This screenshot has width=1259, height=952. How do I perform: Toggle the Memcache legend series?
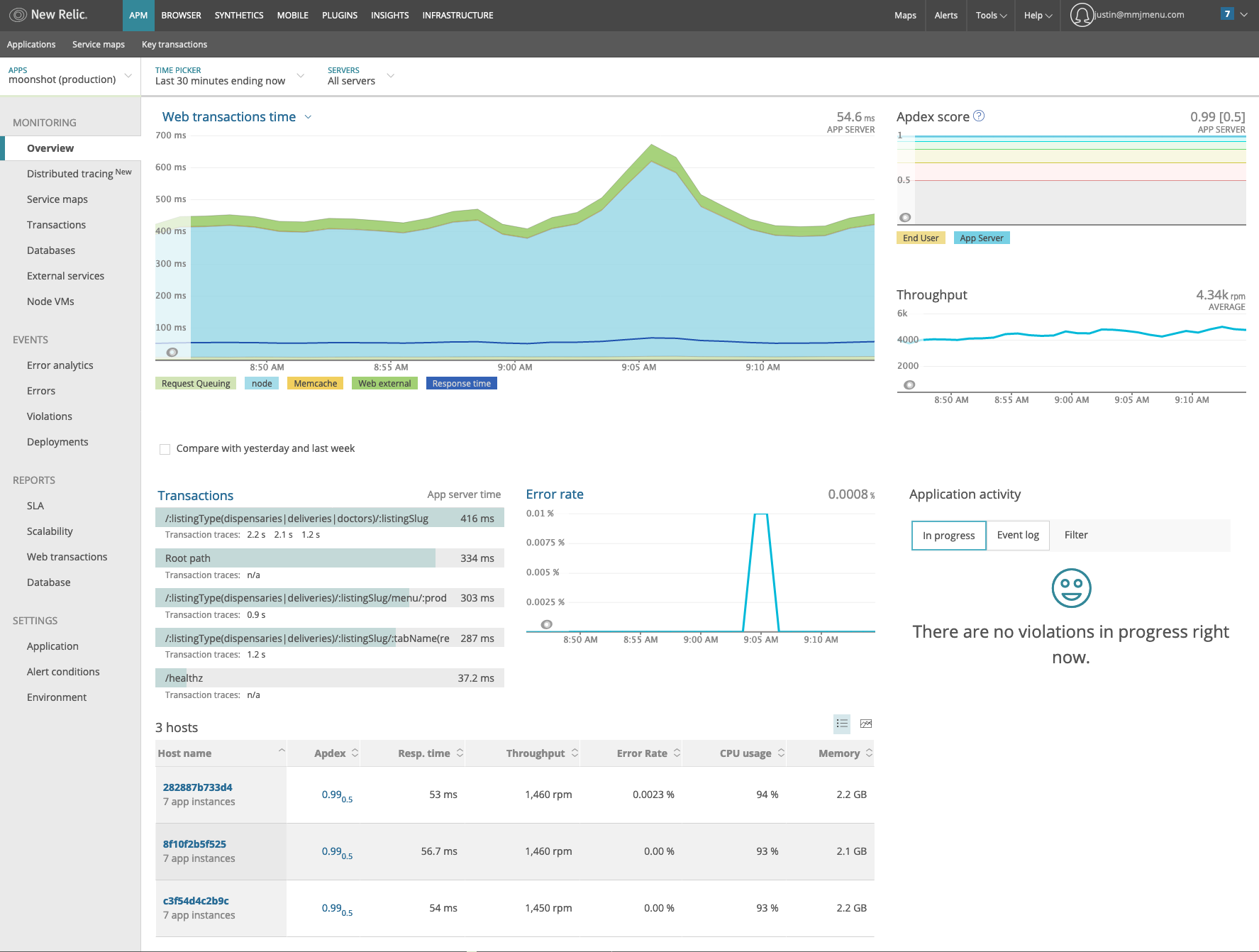pyautogui.click(x=316, y=384)
